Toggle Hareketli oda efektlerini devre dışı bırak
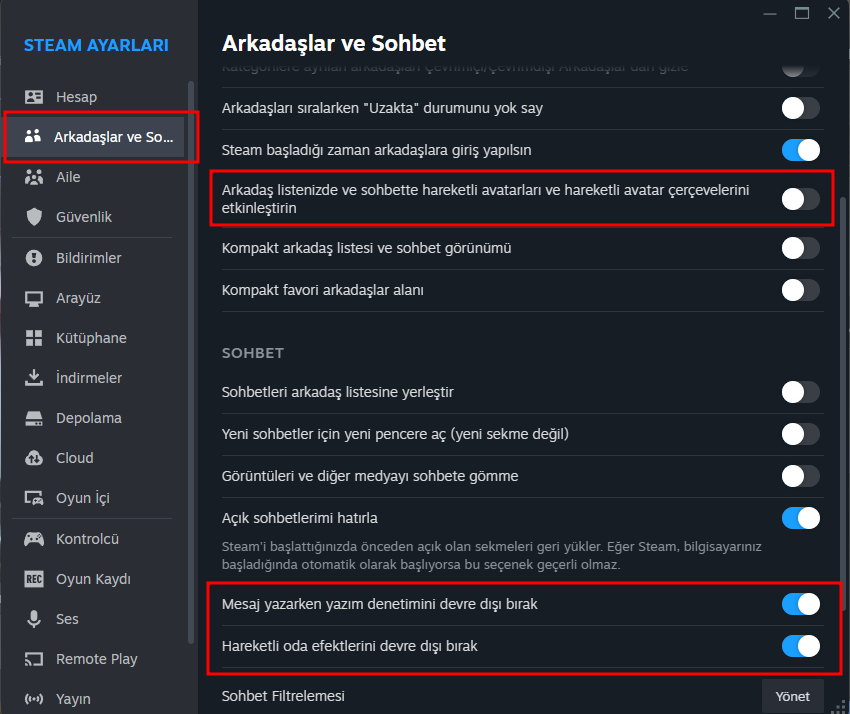The image size is (850, 714). [x=800, y=646]
